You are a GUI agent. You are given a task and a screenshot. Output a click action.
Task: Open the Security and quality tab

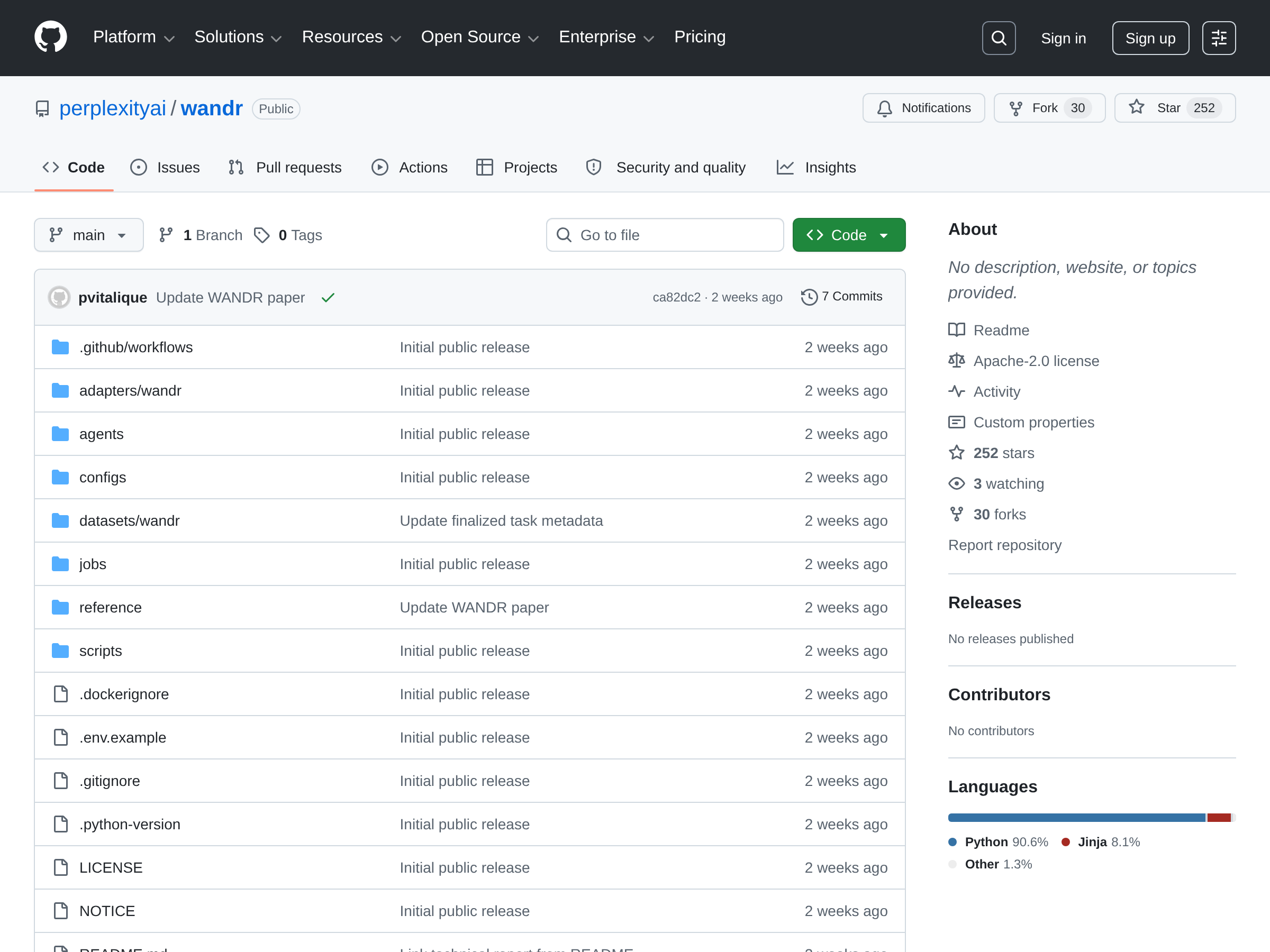tap(666, 168)
